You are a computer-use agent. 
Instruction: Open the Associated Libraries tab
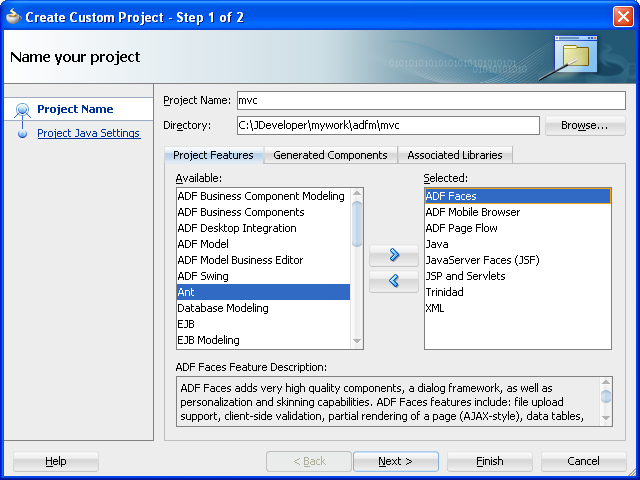click(455, 155)
